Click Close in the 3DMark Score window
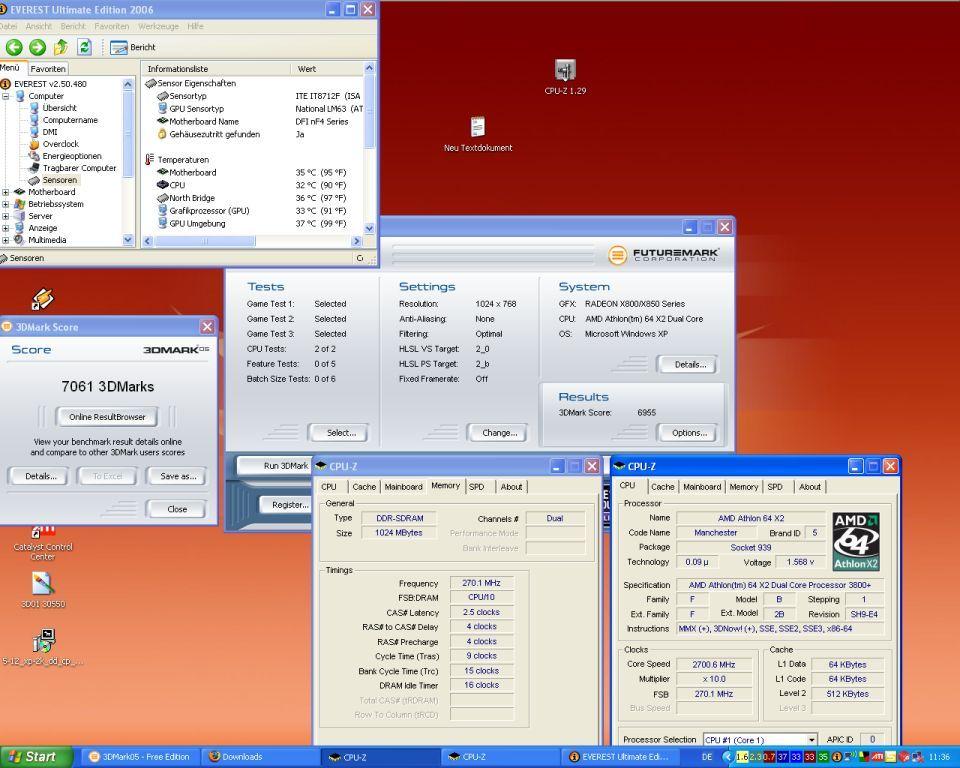Image resolution: width=960 pixels, height=768 pixels. point(177,509)
